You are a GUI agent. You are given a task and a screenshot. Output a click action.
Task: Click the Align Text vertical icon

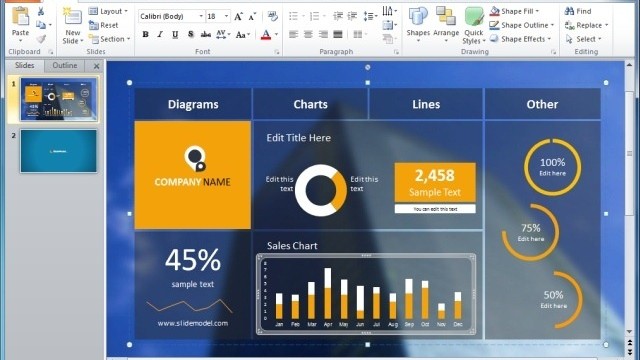click(x=389, y=25)
